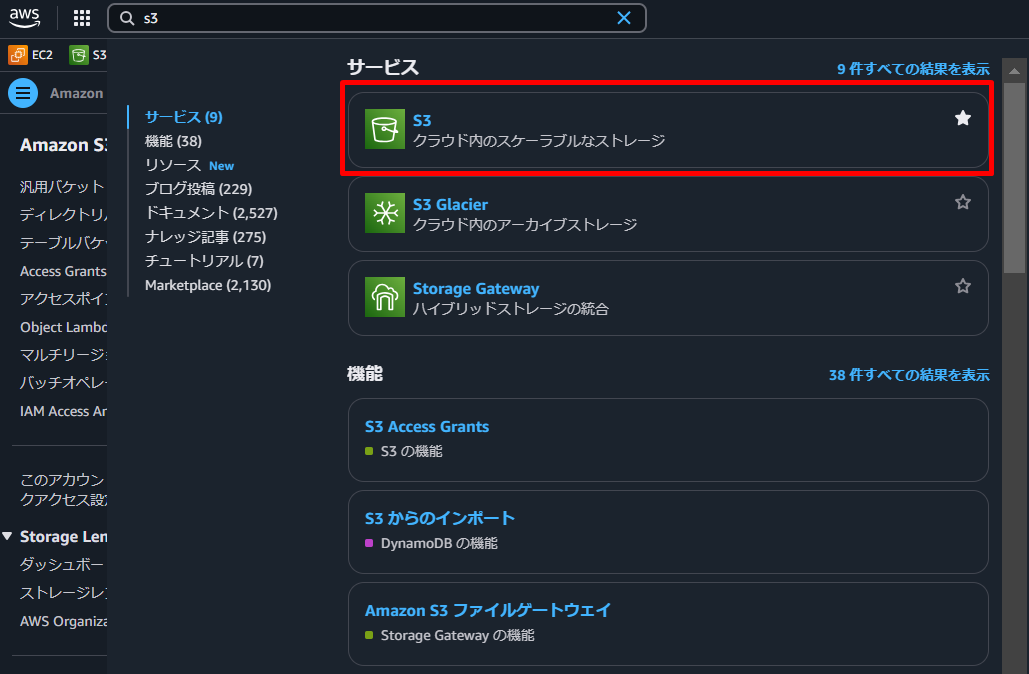The image size is (1029, 674).
Task: Open the Storage Gateway service link
Action: [x=476, y=289]
